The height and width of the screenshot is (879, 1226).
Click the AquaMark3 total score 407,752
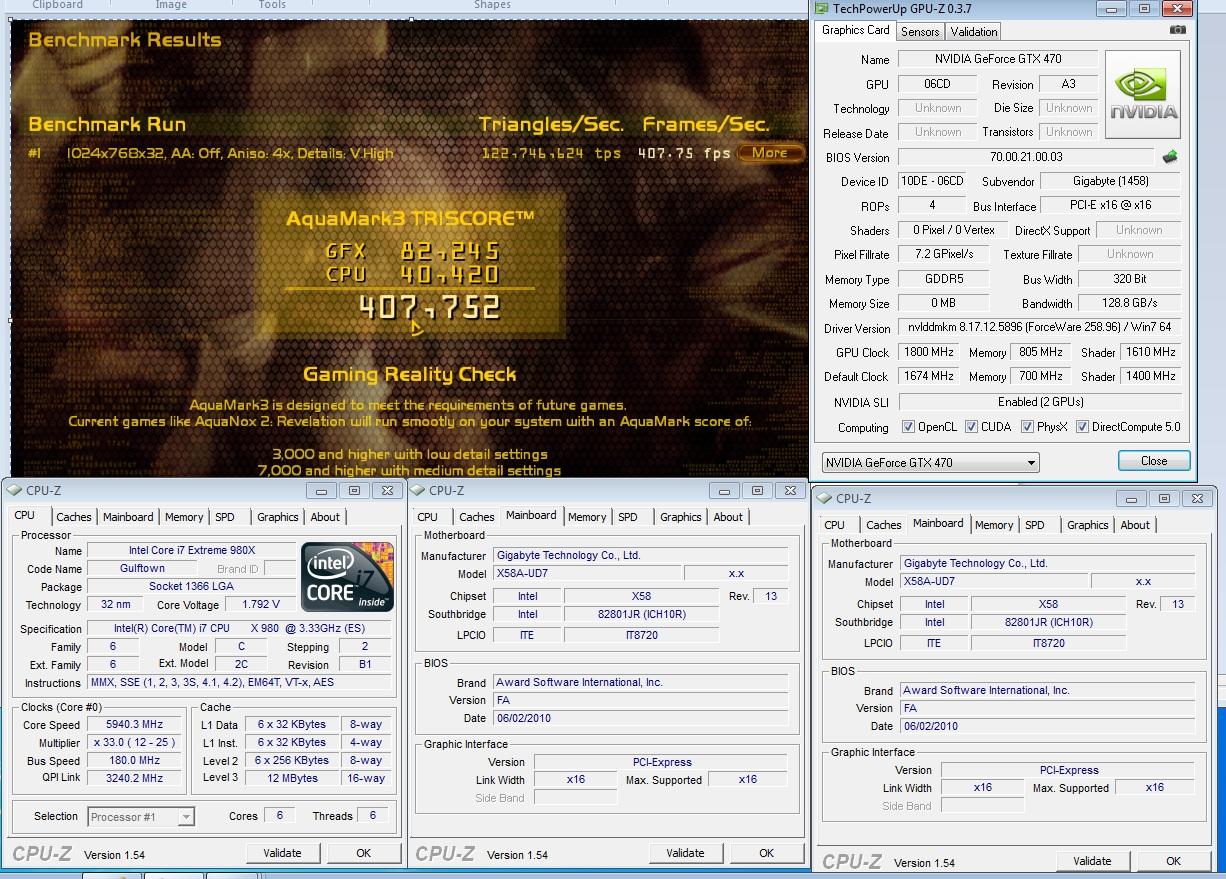[x=429, y=307]
